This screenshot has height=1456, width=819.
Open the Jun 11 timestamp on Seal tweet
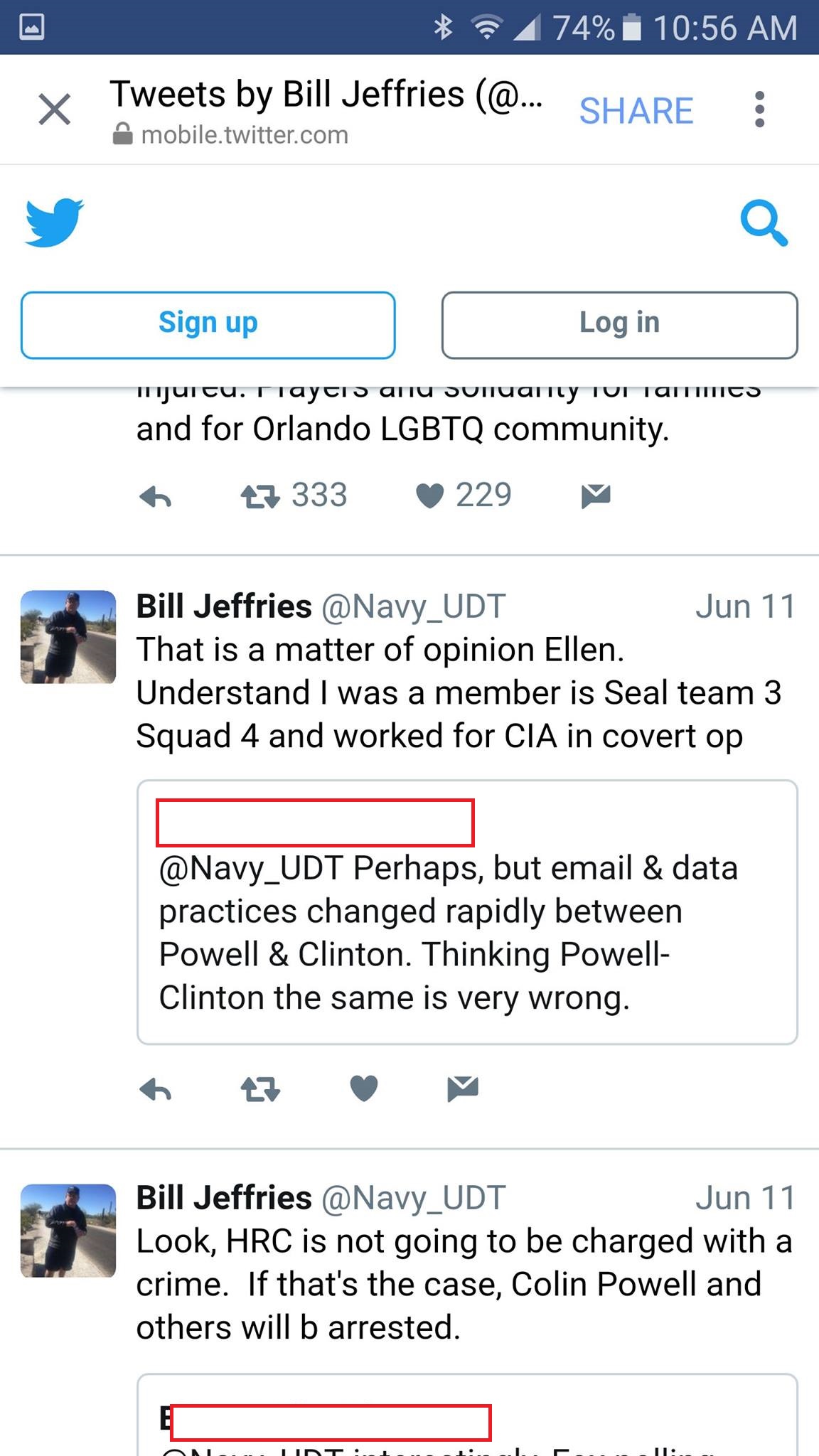tap(744, 607)
